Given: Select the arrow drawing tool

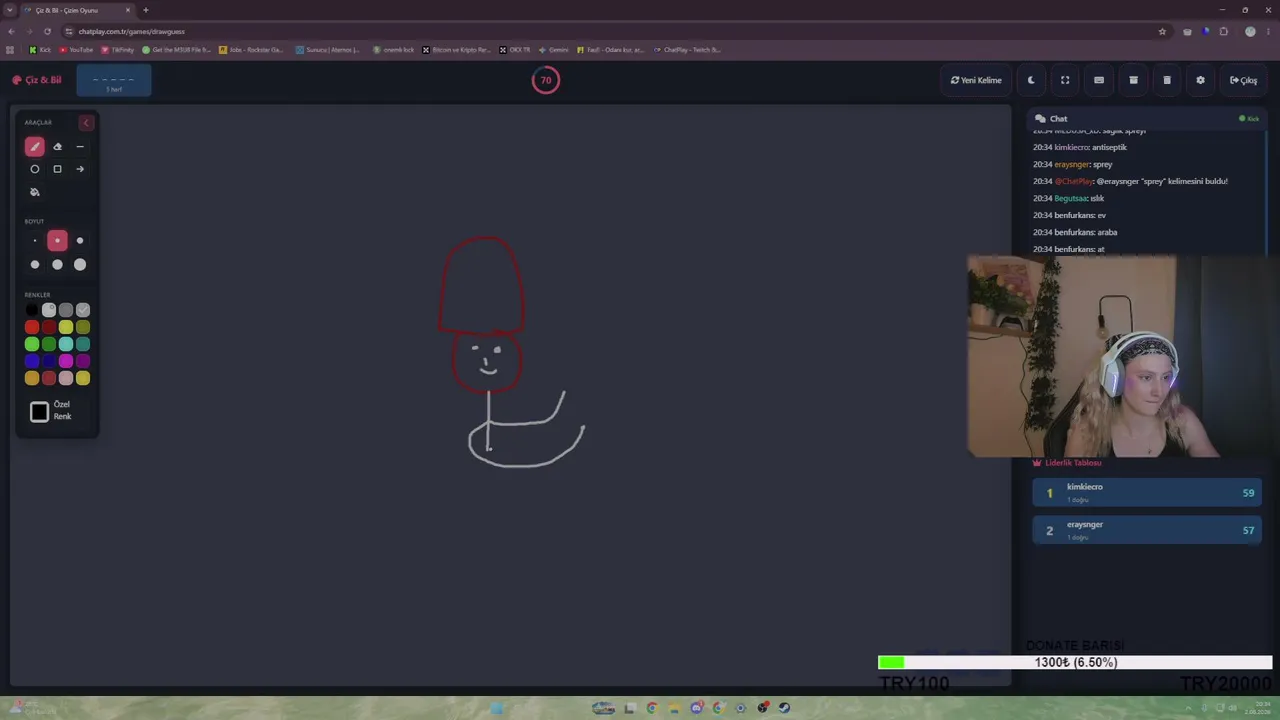Looking at the screenshot, I should [x=80, y=169].
